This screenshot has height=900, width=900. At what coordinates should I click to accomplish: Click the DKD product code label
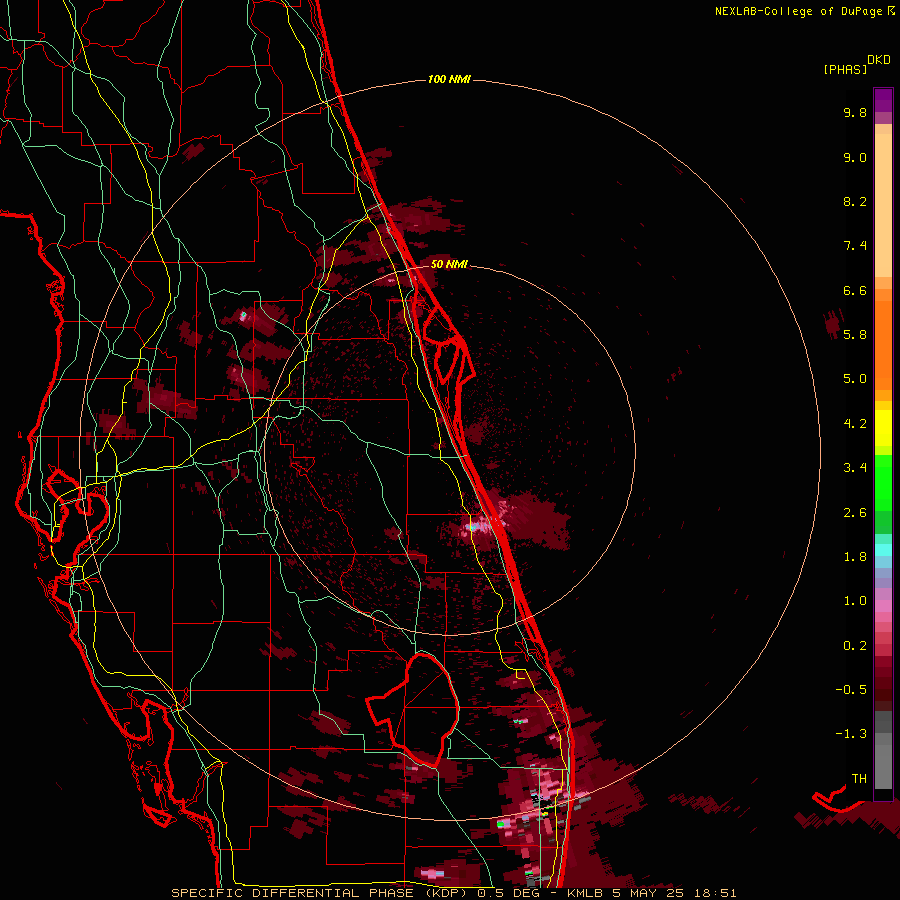click(x=879, y=60)
